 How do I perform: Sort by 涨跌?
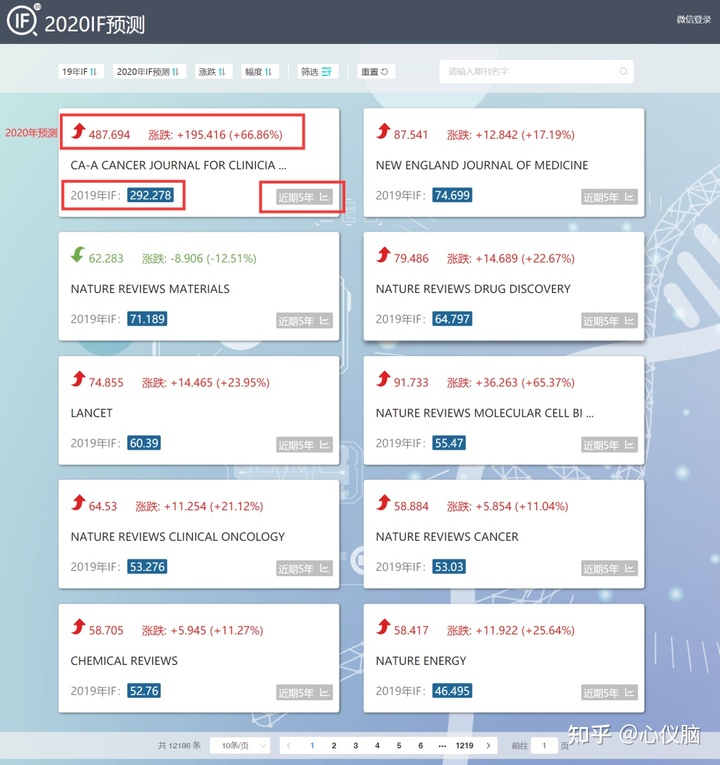(x=213, y=72)
